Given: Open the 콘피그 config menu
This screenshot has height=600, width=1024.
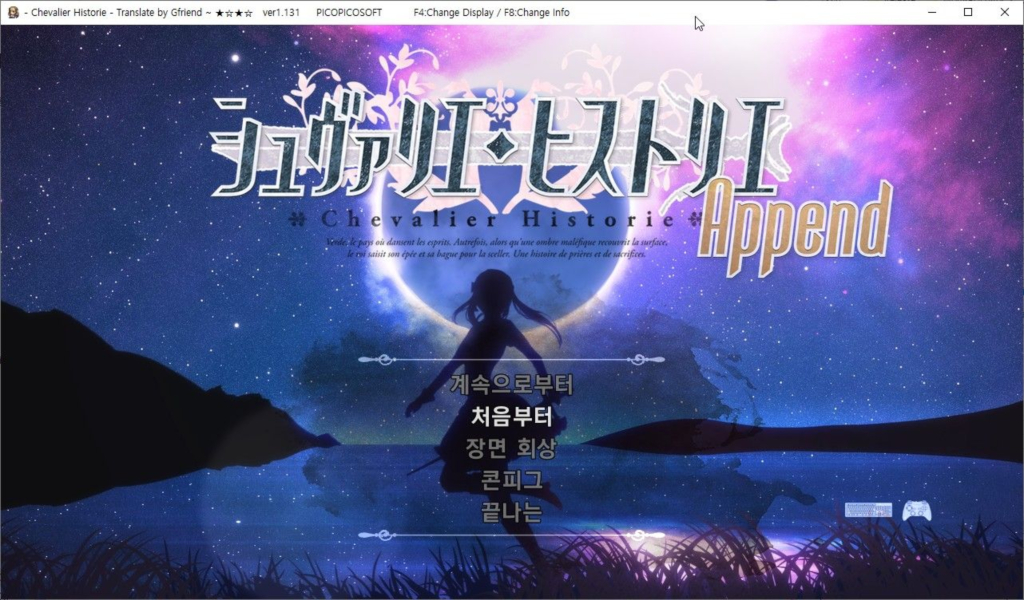Looking at the screenshot, I should pos(511,480).
